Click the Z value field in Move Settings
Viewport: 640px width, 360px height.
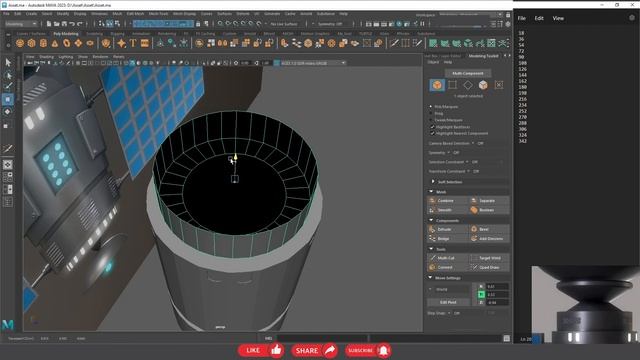(497, 302)
